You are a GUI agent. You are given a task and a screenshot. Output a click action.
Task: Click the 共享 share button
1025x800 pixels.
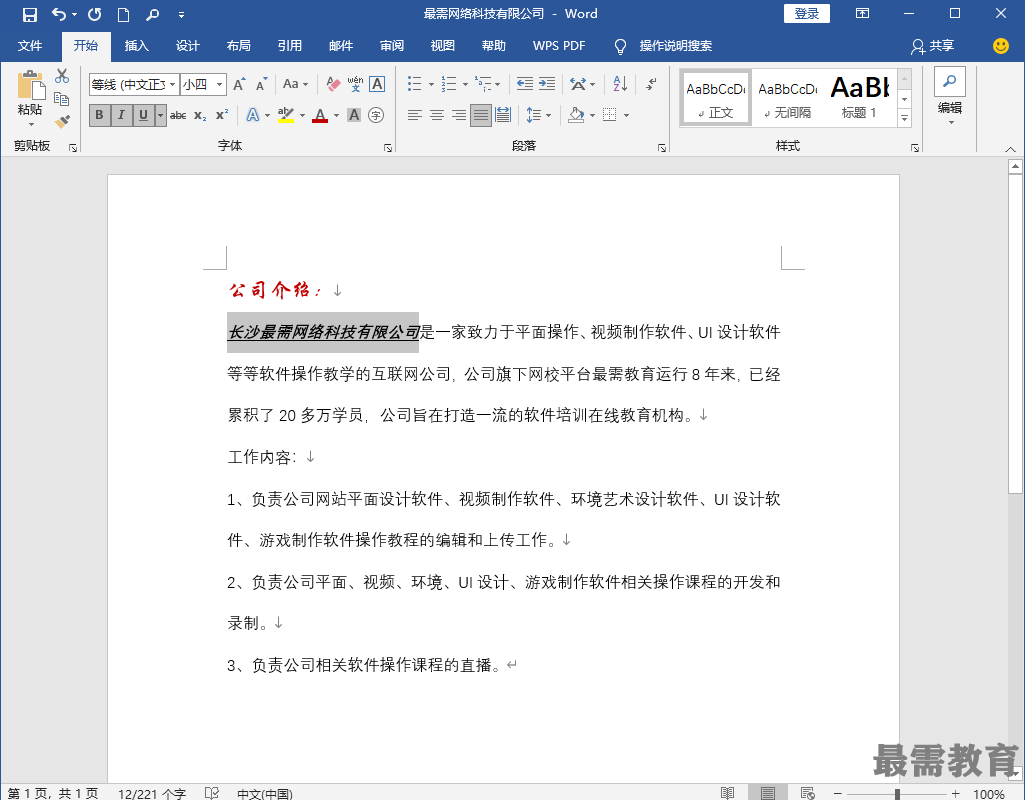click(933, 46)
